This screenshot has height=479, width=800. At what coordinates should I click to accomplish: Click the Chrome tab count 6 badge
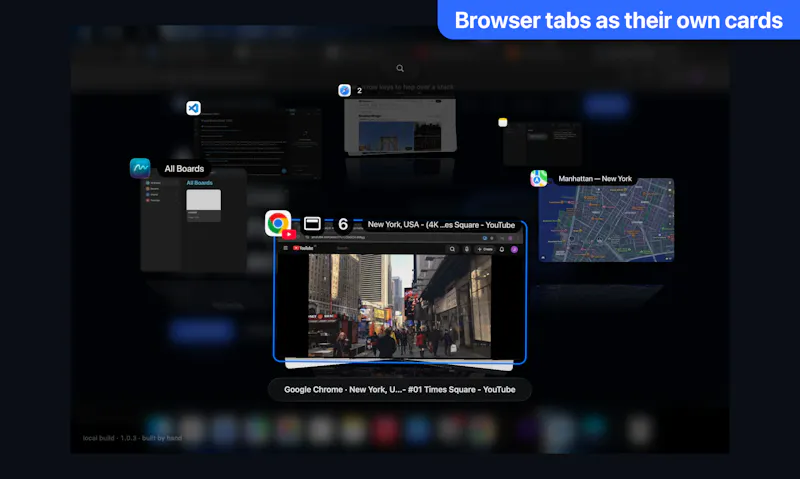pos(343,224)
